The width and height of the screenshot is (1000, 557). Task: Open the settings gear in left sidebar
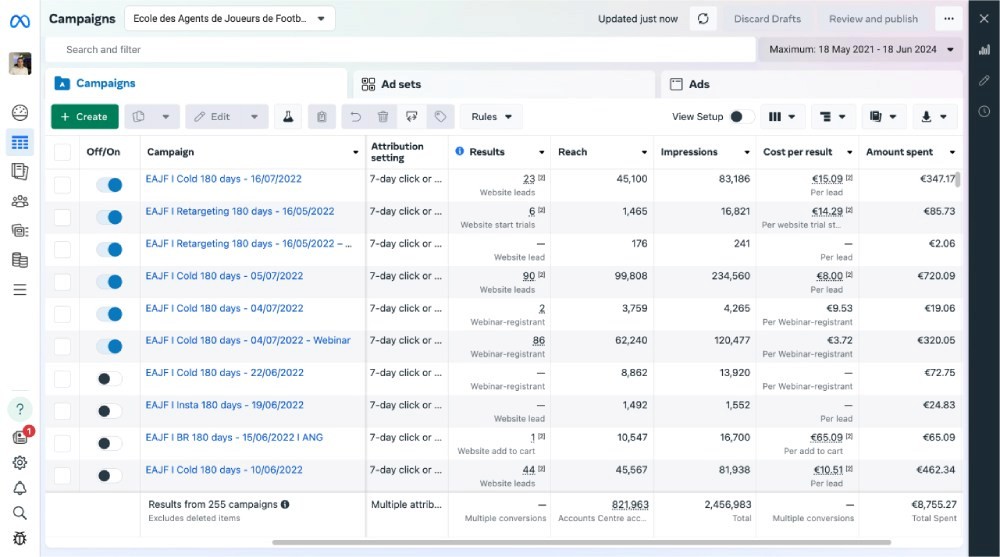pos(20,463)
